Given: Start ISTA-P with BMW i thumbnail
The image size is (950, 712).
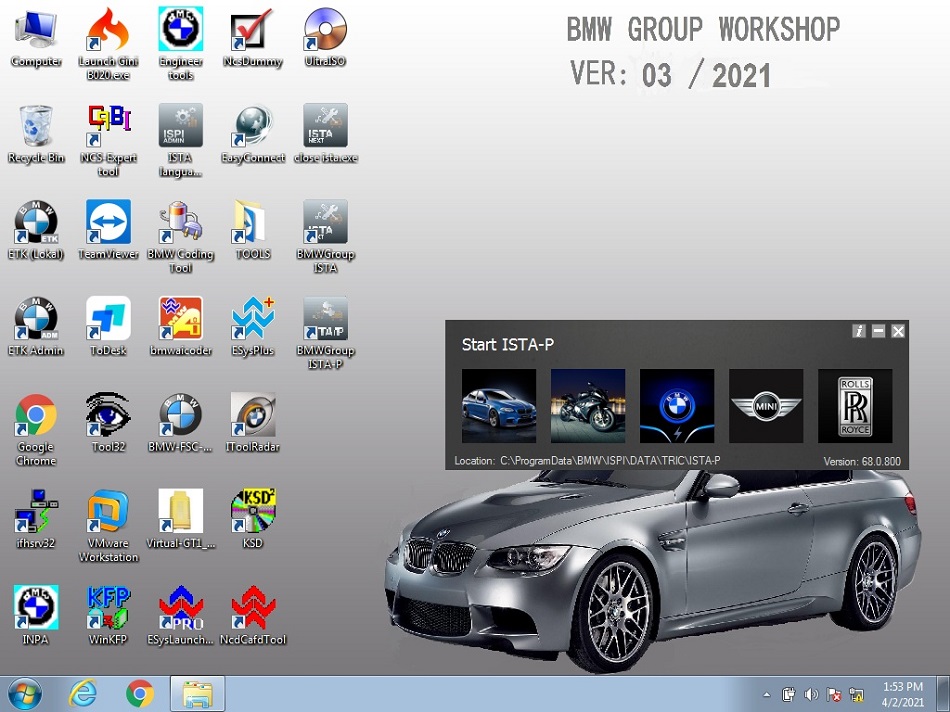Looking at the screenshot, I should (677, 406).
